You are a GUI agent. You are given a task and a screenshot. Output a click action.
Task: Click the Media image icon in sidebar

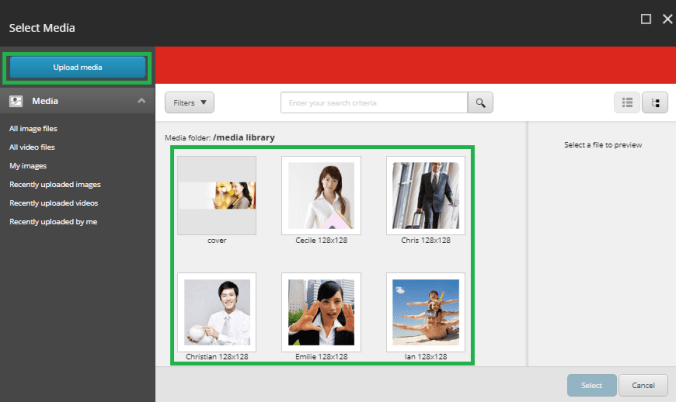[x=16, y=101]
